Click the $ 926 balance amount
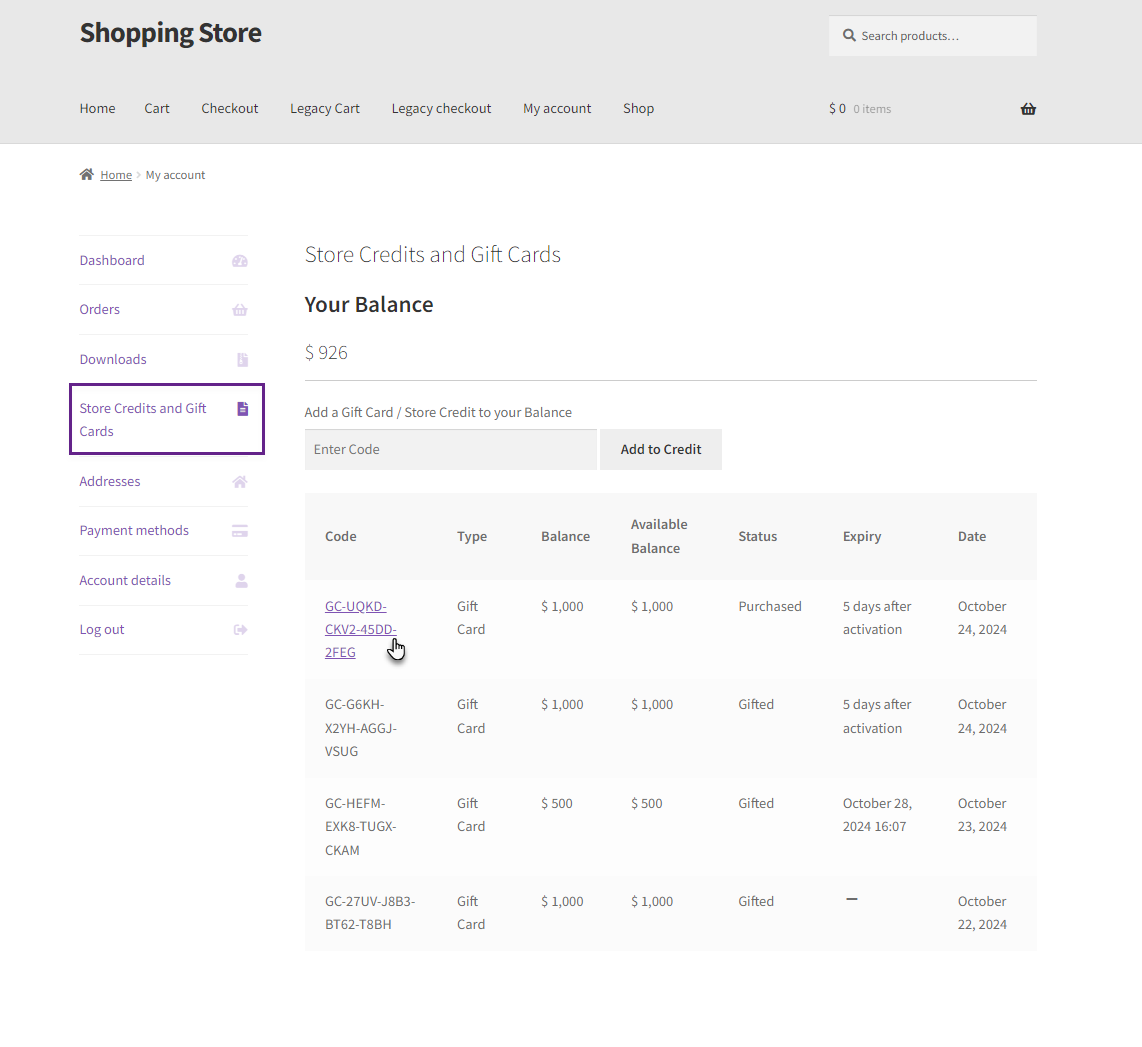 point(326,353)
